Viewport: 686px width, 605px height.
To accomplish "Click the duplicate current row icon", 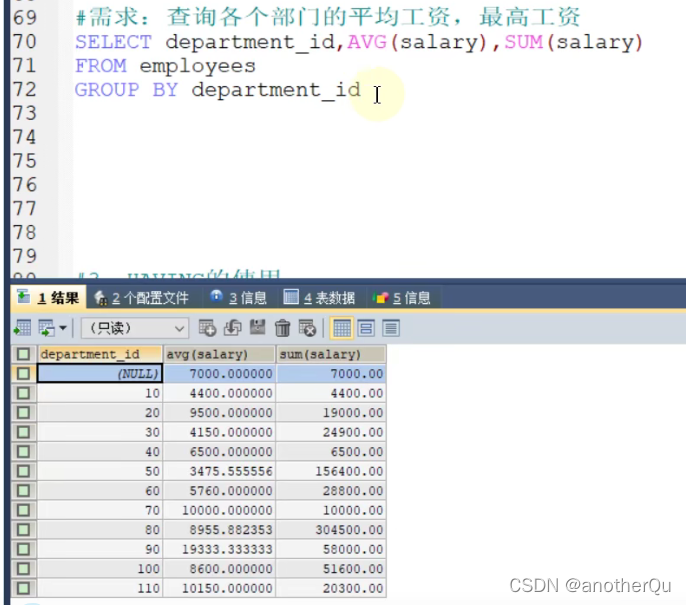I will point(233,328).
